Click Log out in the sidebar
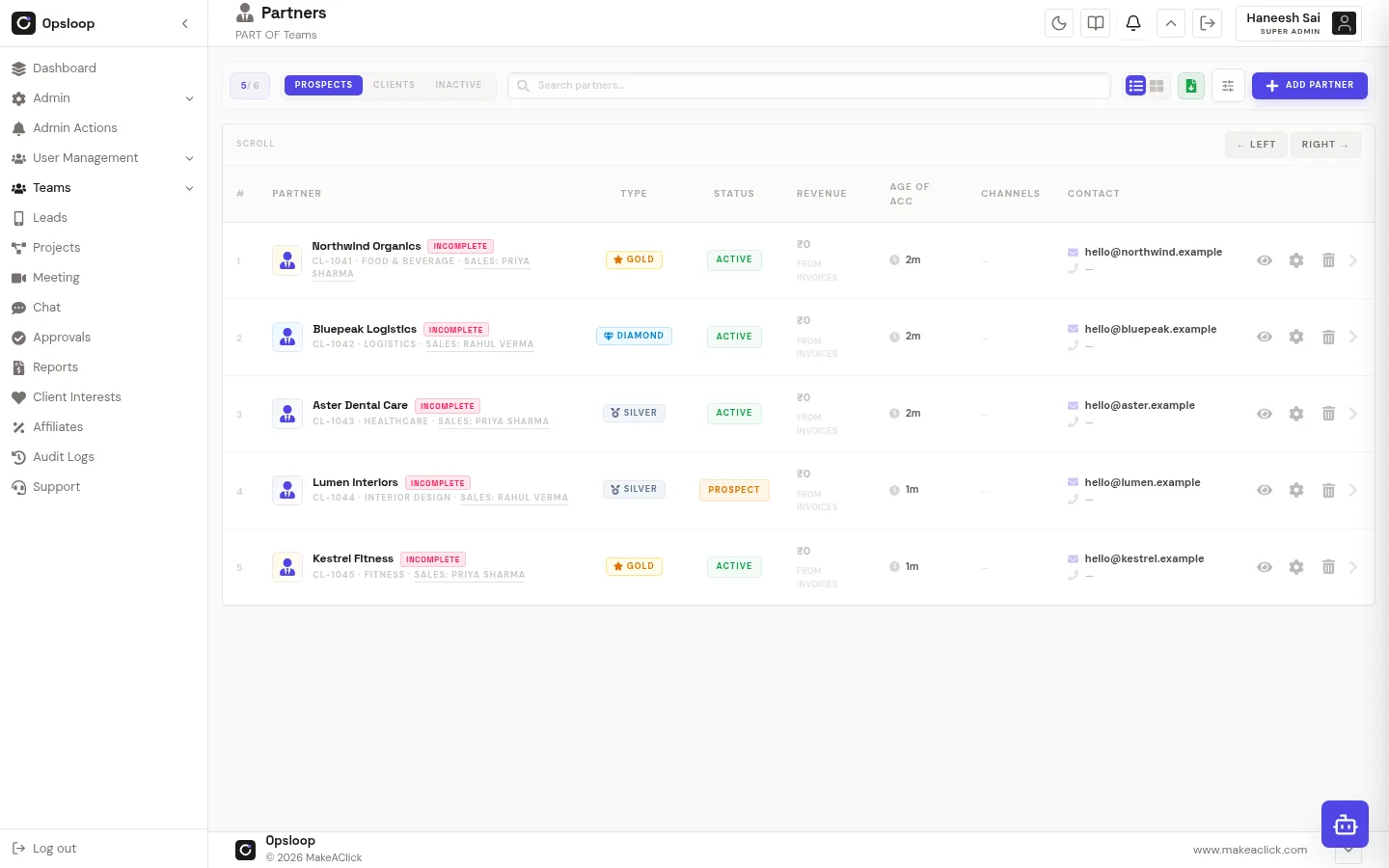Image resolution: width=1389 pixels, height=868 pixels. [x=44, y=849]
